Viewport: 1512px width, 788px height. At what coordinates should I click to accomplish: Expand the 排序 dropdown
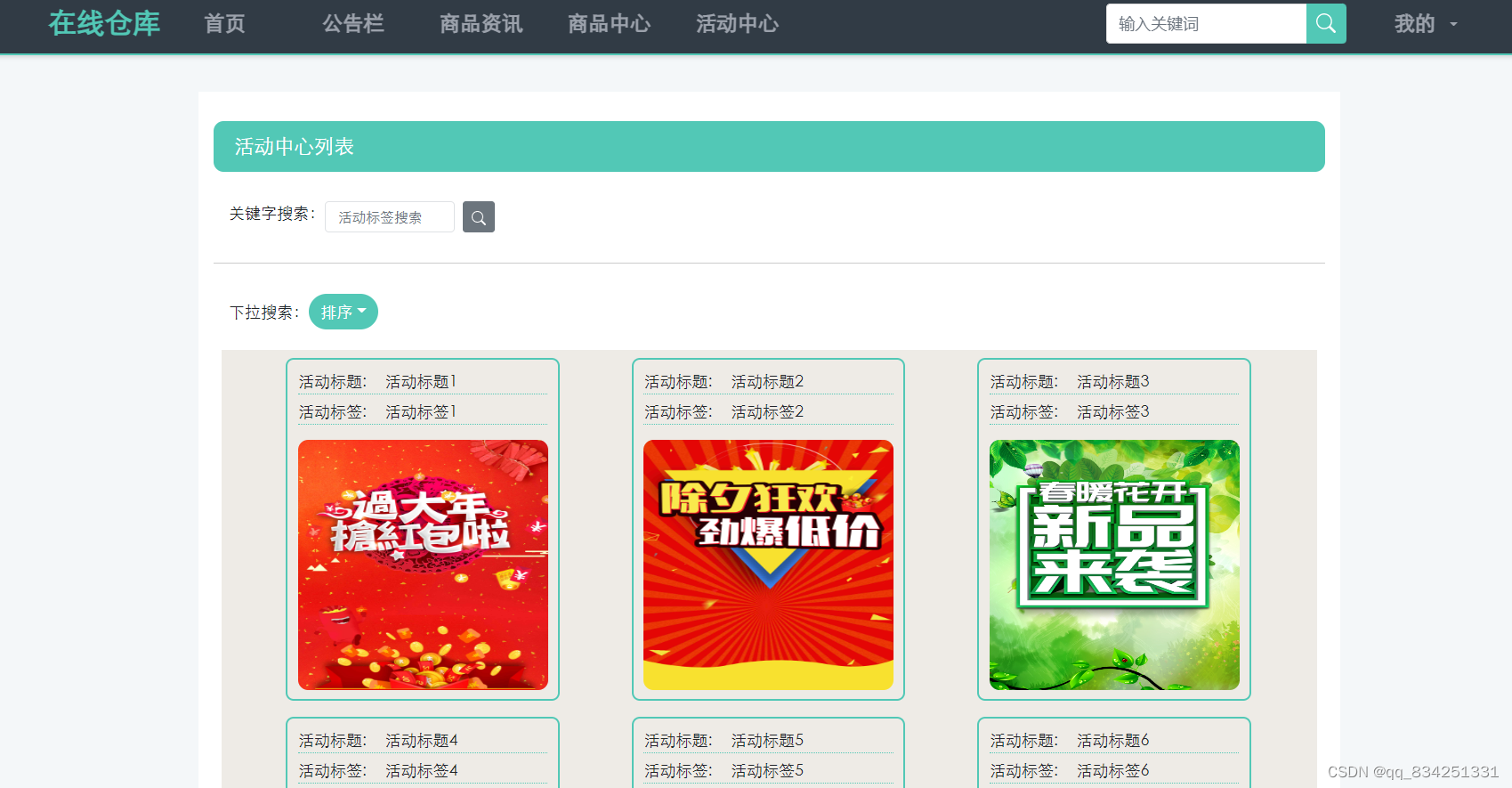344,312
